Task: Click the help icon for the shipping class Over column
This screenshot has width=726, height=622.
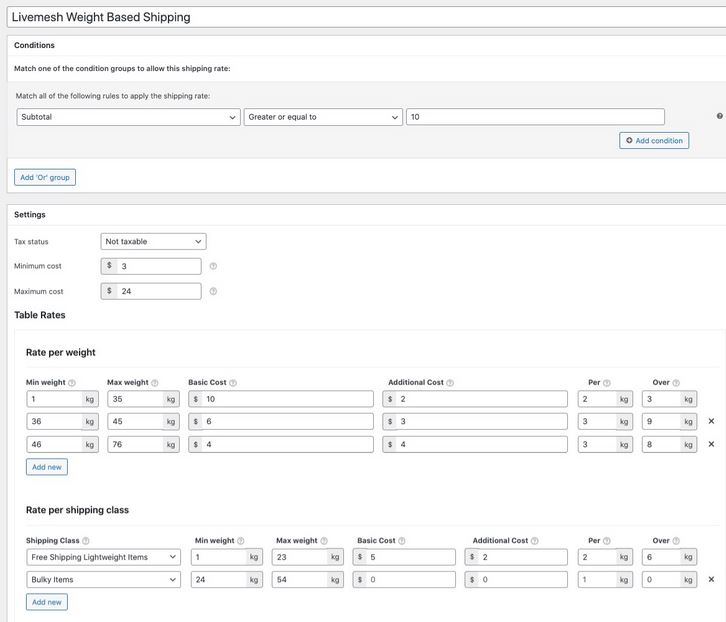Action: click(676, 540)
